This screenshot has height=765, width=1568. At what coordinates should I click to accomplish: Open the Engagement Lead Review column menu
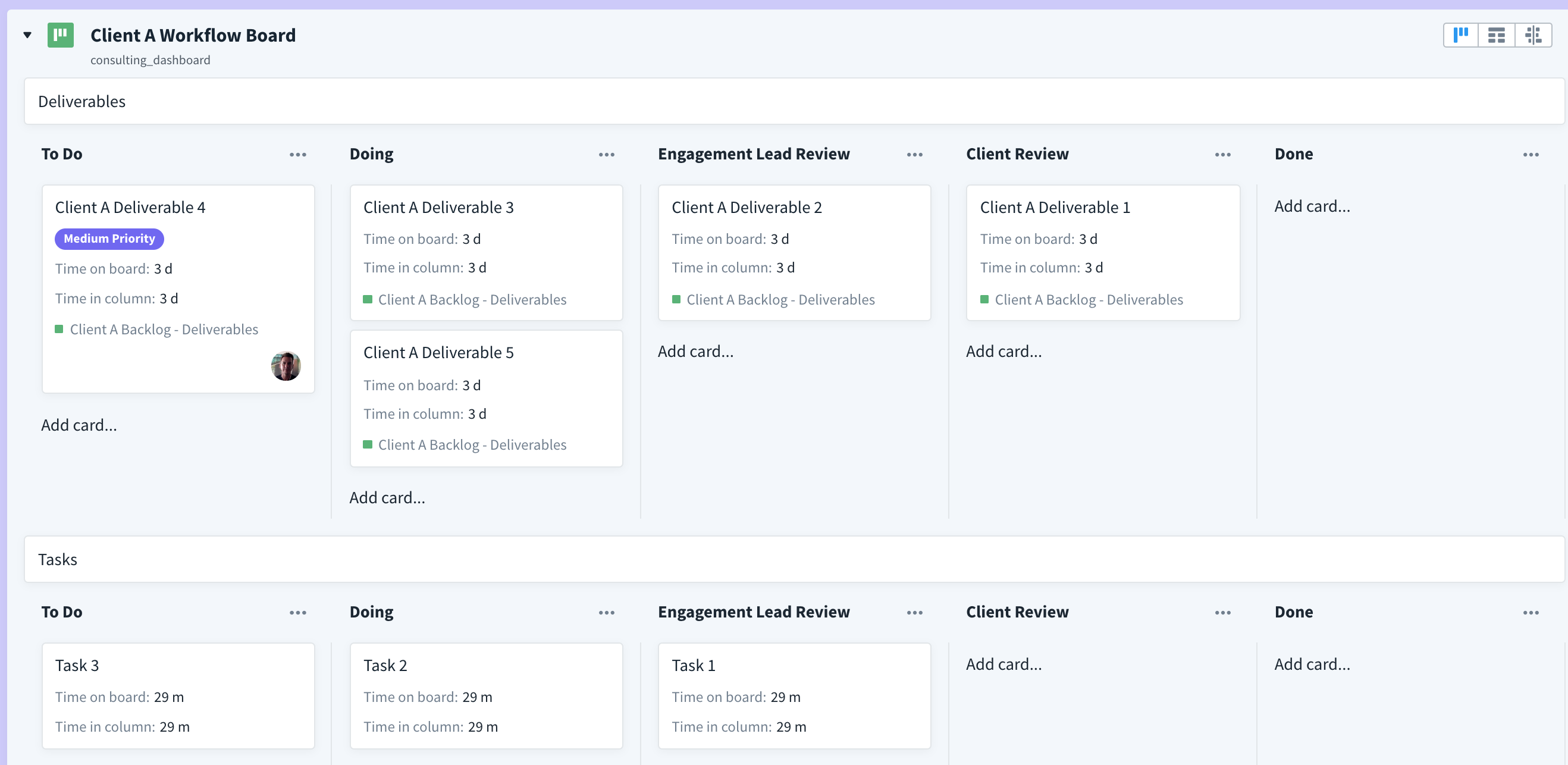point(914,154)
